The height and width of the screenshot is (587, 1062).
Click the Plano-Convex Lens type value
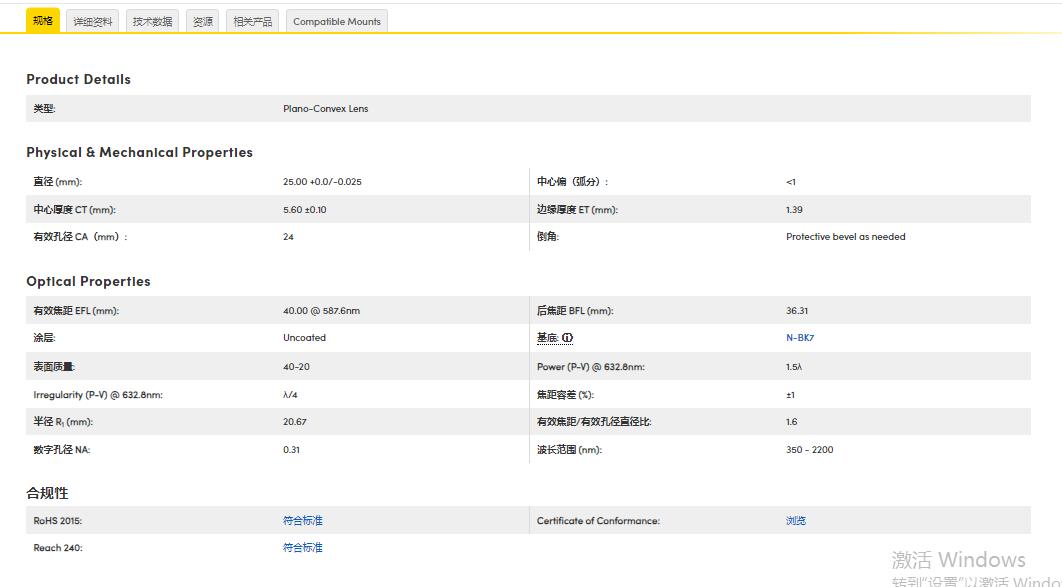pyautogui.click(x=325, y=109)
